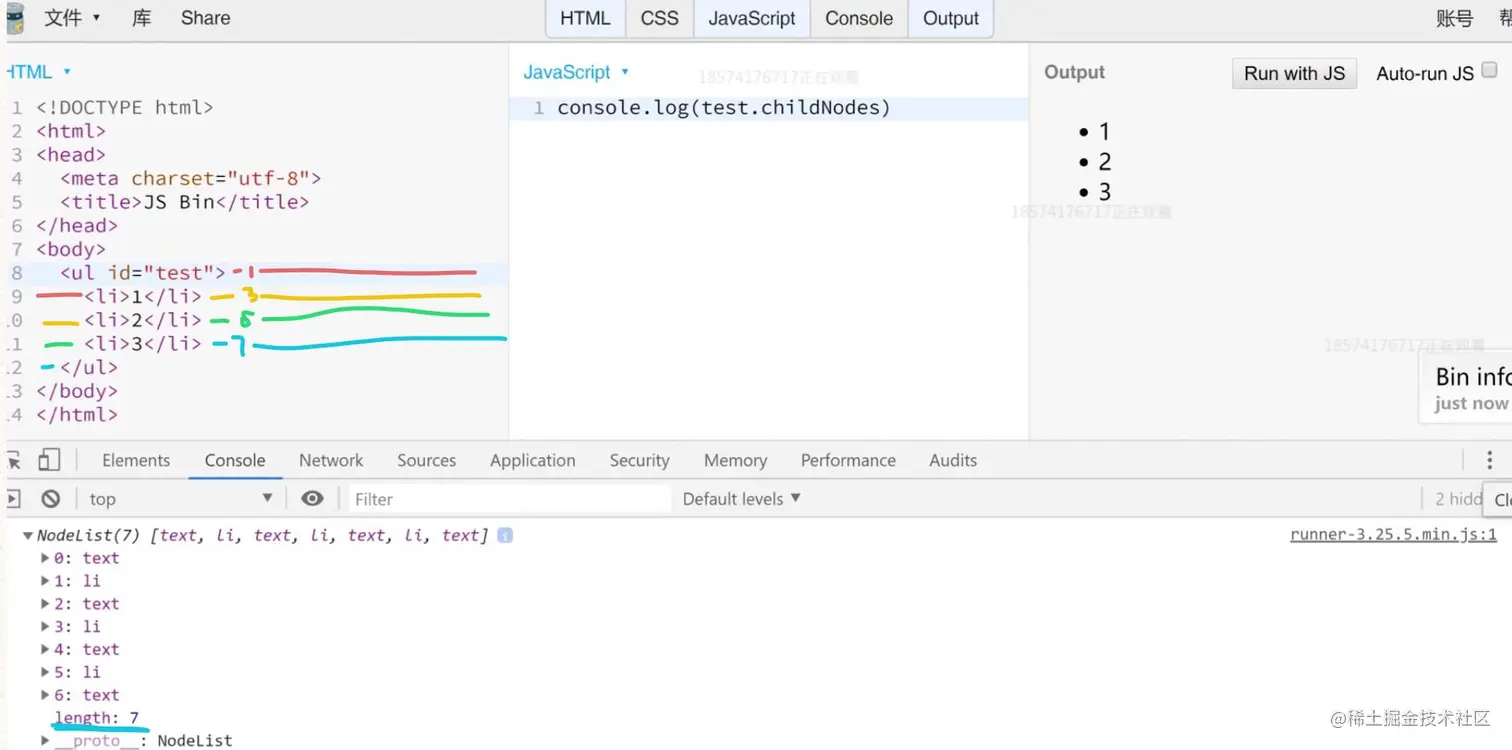
Task: Expand the 1: li node
Action: 45,581
